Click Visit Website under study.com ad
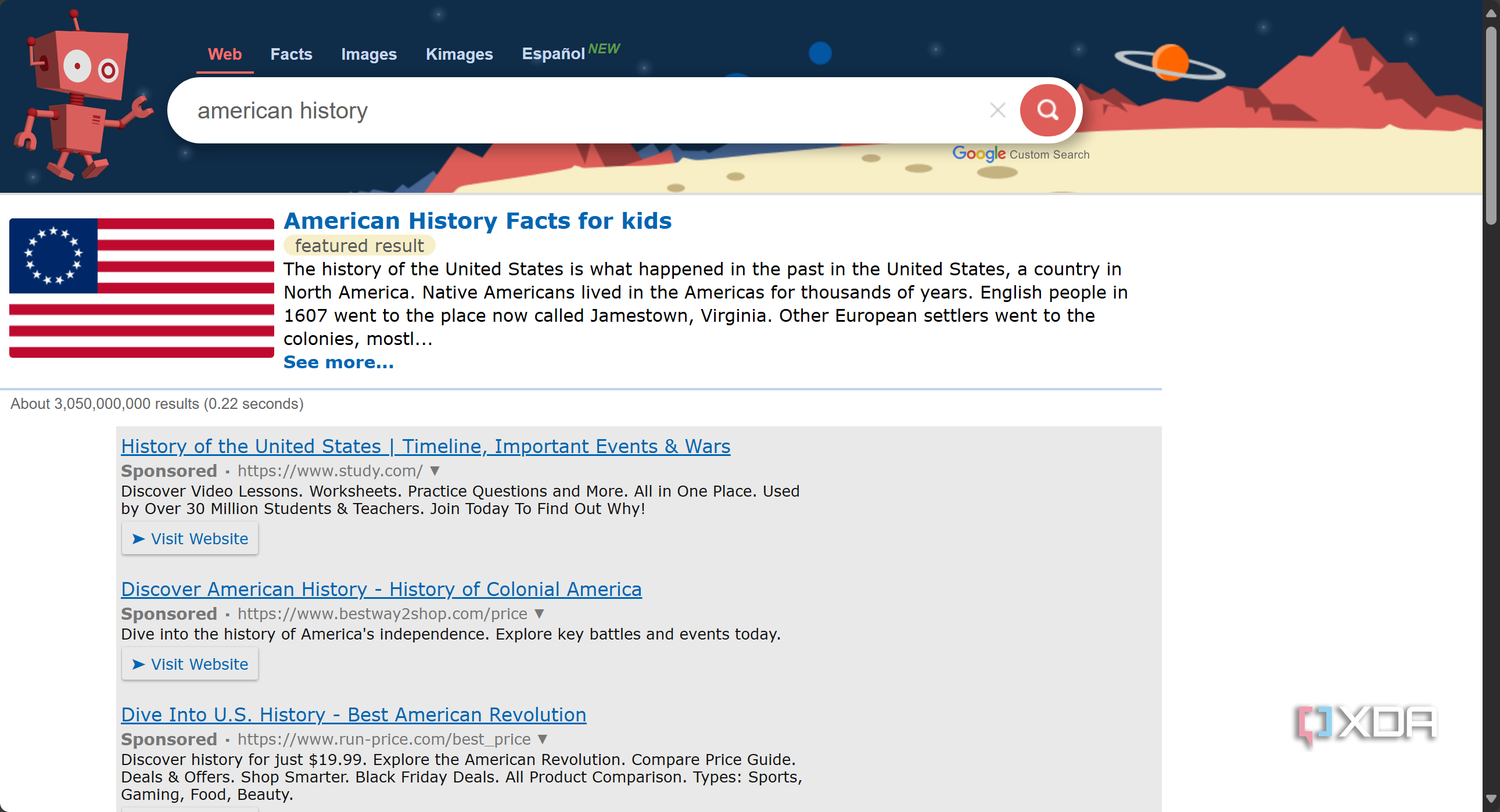Image resolution: width=1500 pixels, height=812 pixels. (190, 539)
